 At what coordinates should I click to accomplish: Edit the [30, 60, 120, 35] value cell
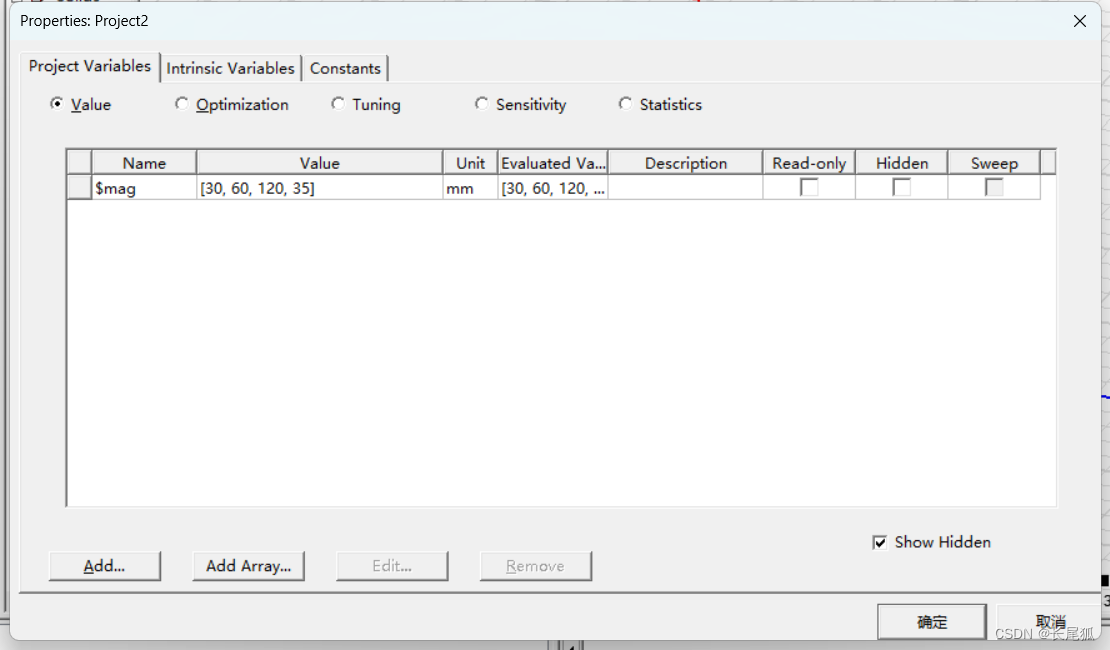coord(319,188)
